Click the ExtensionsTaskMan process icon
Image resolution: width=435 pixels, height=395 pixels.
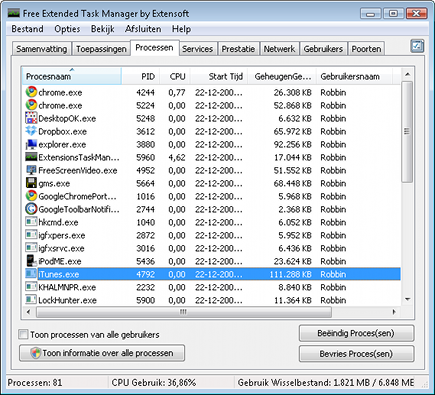coord(31,157)
